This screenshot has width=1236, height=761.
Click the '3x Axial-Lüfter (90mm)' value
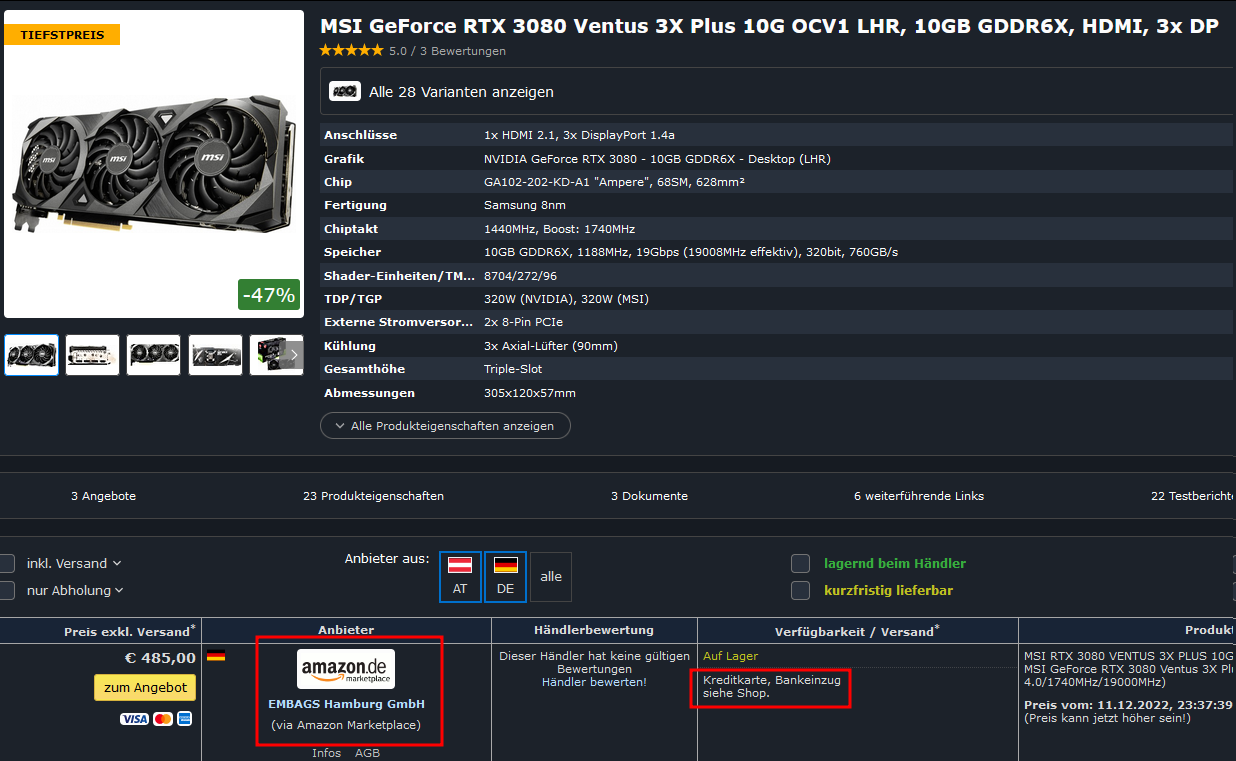(x=551, y=346)
